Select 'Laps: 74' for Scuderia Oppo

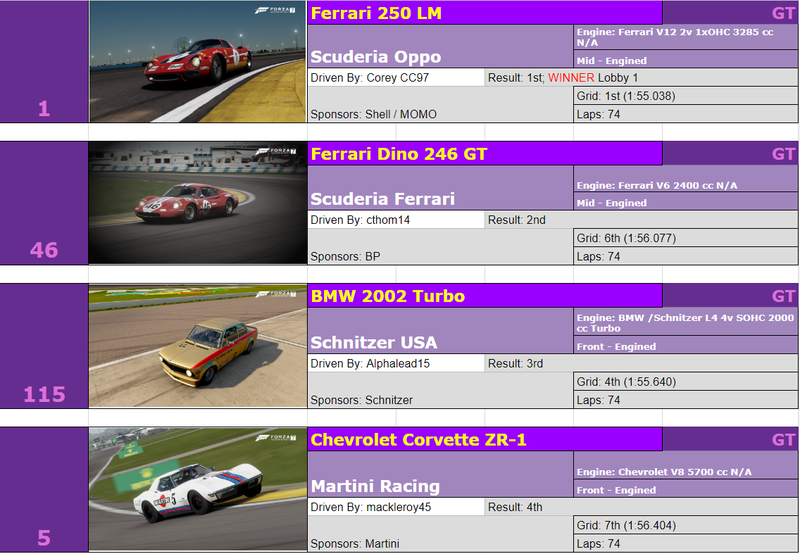pos(686,114)
